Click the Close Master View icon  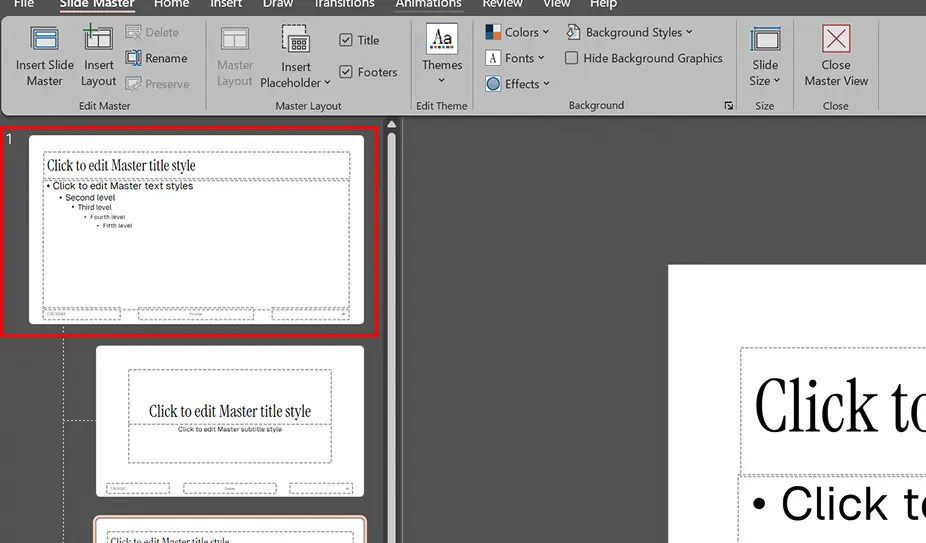pos(836,39)
